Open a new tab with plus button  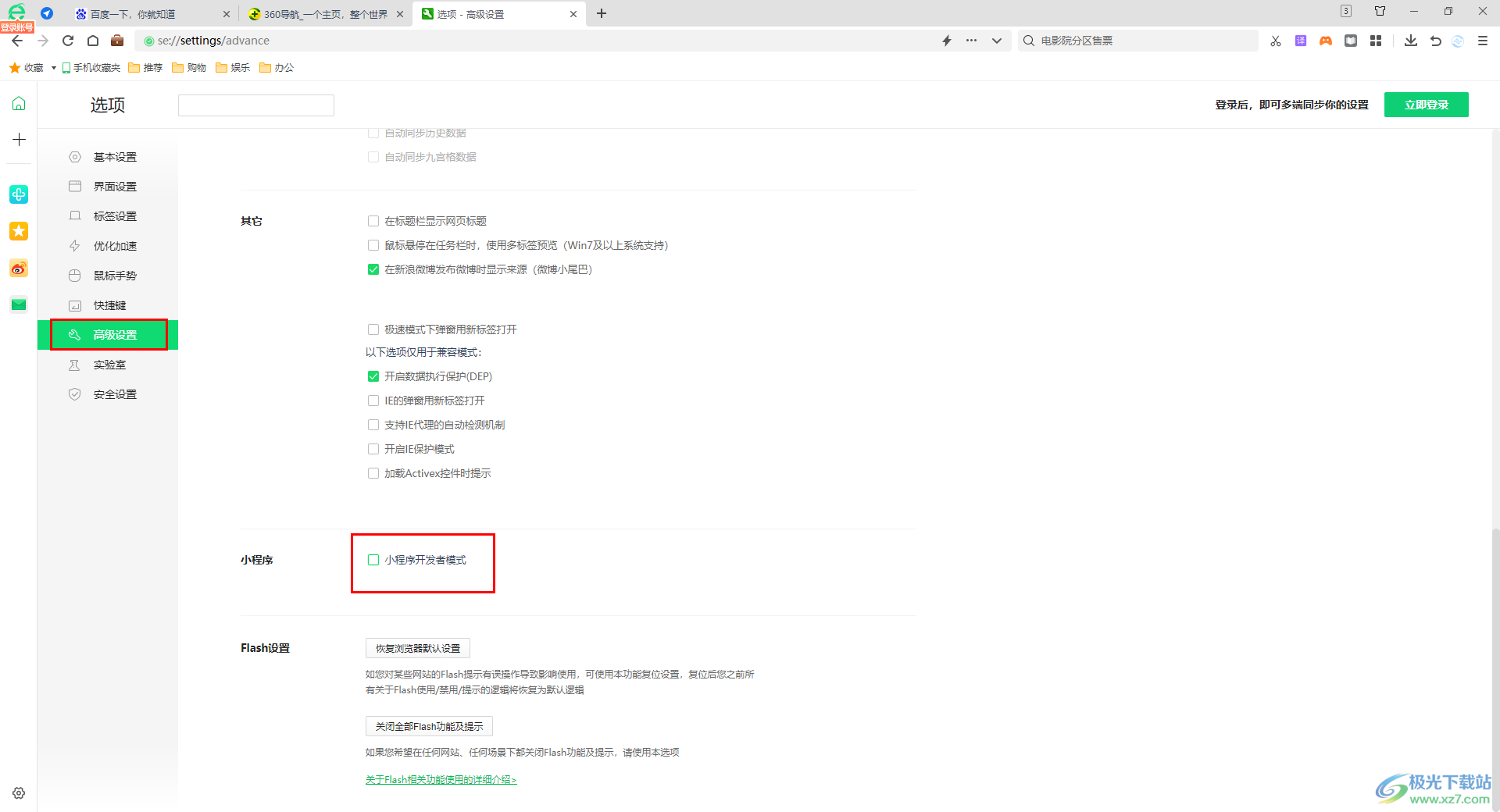(602, 14)
